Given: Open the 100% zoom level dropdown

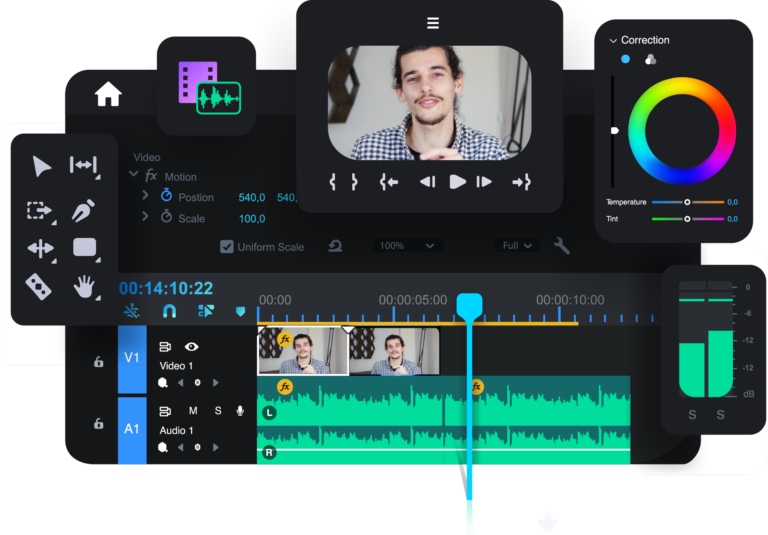Looking at the screenshot, I should pos(406,246).
